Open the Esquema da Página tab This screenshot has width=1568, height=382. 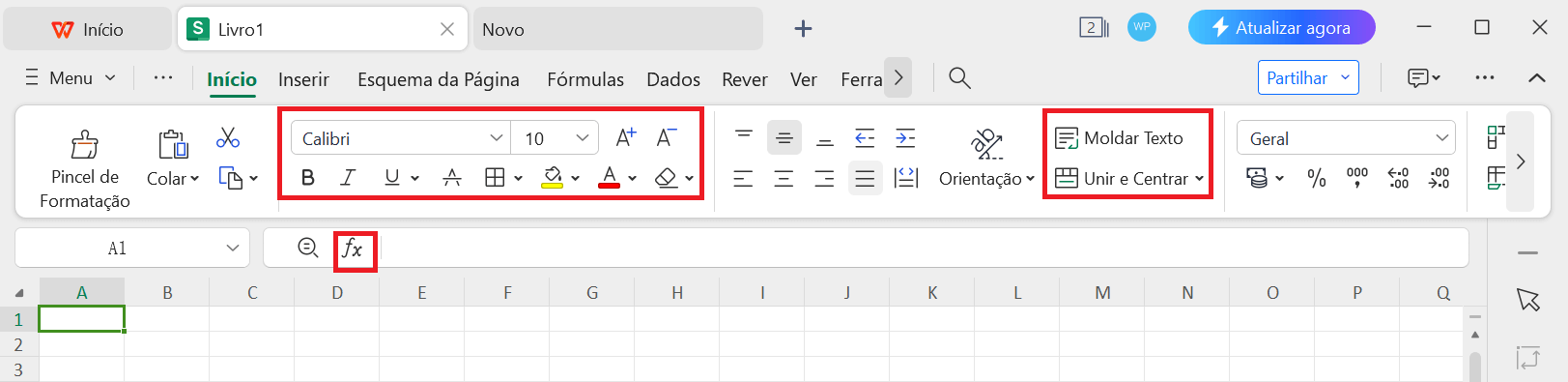pyautogui.click(x=439, y=79)
